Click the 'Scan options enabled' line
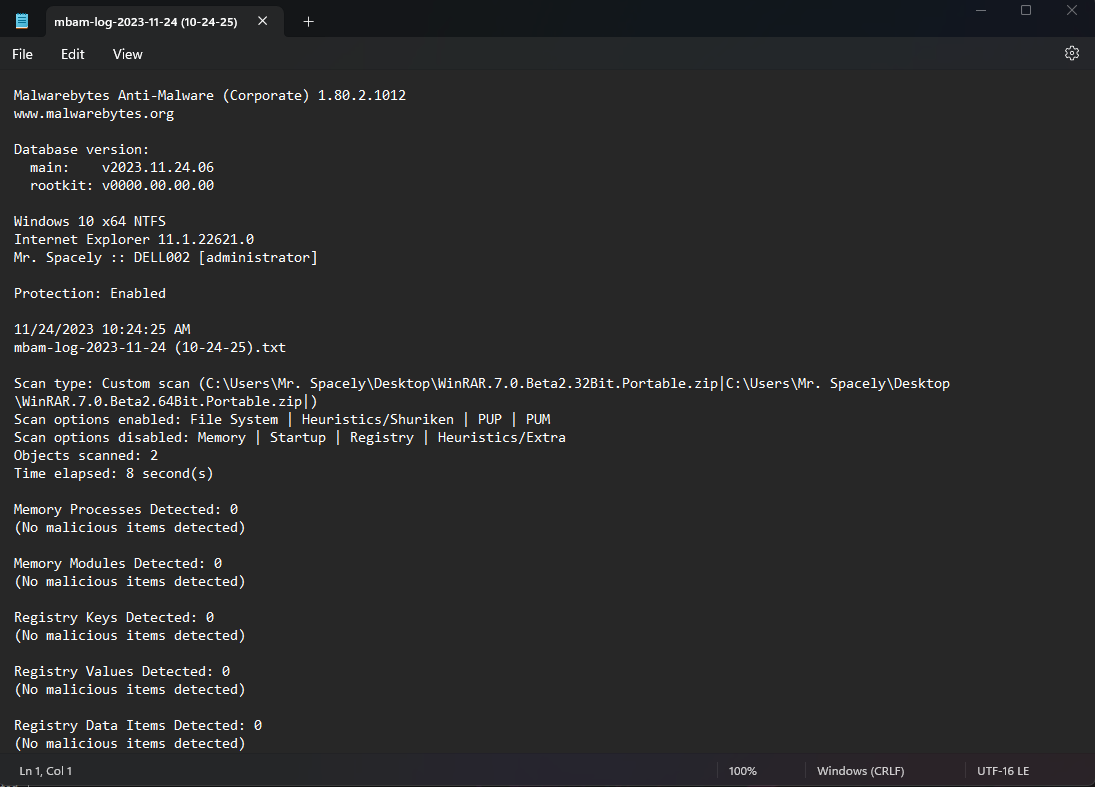This screenshot has height=787, width=1095. (282, 420)
